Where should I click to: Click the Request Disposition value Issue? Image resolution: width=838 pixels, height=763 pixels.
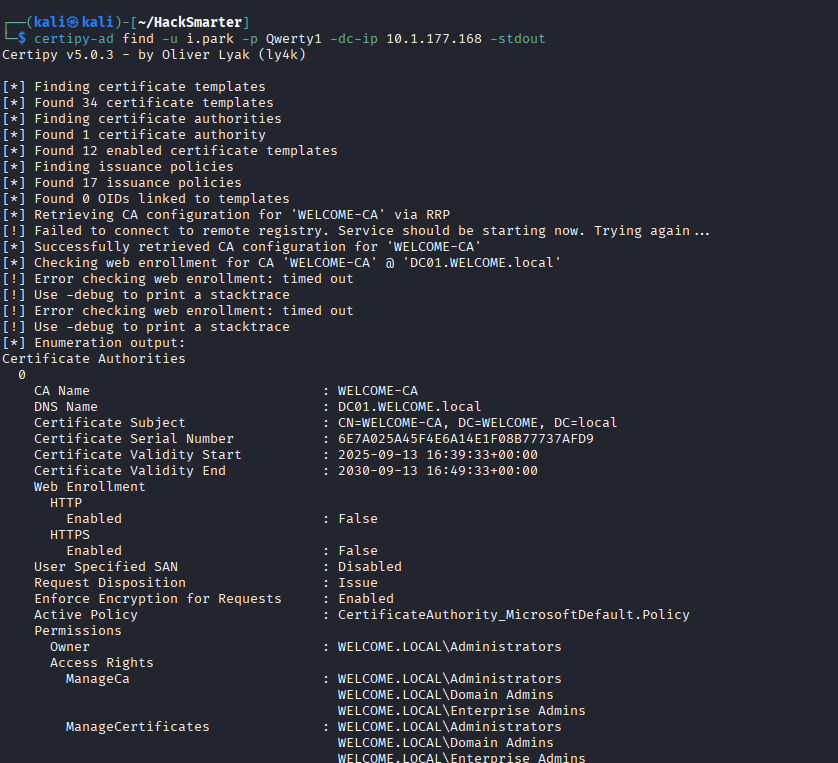357,582
